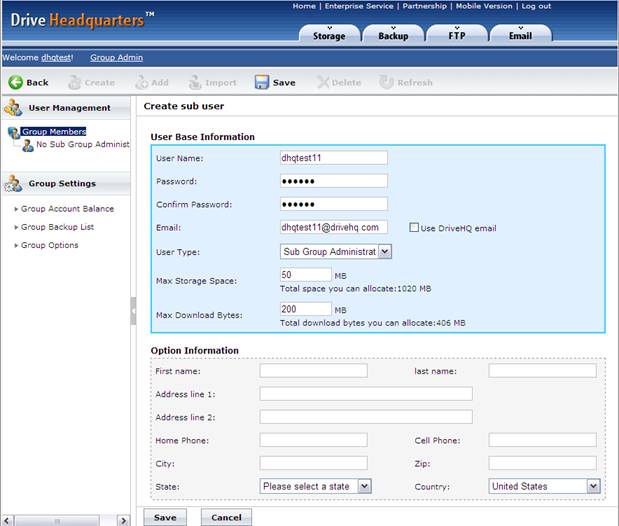The height and width of the screenshot is (526, 619).
Task: Click the Home Phone field
Action: tap(313, 440)
